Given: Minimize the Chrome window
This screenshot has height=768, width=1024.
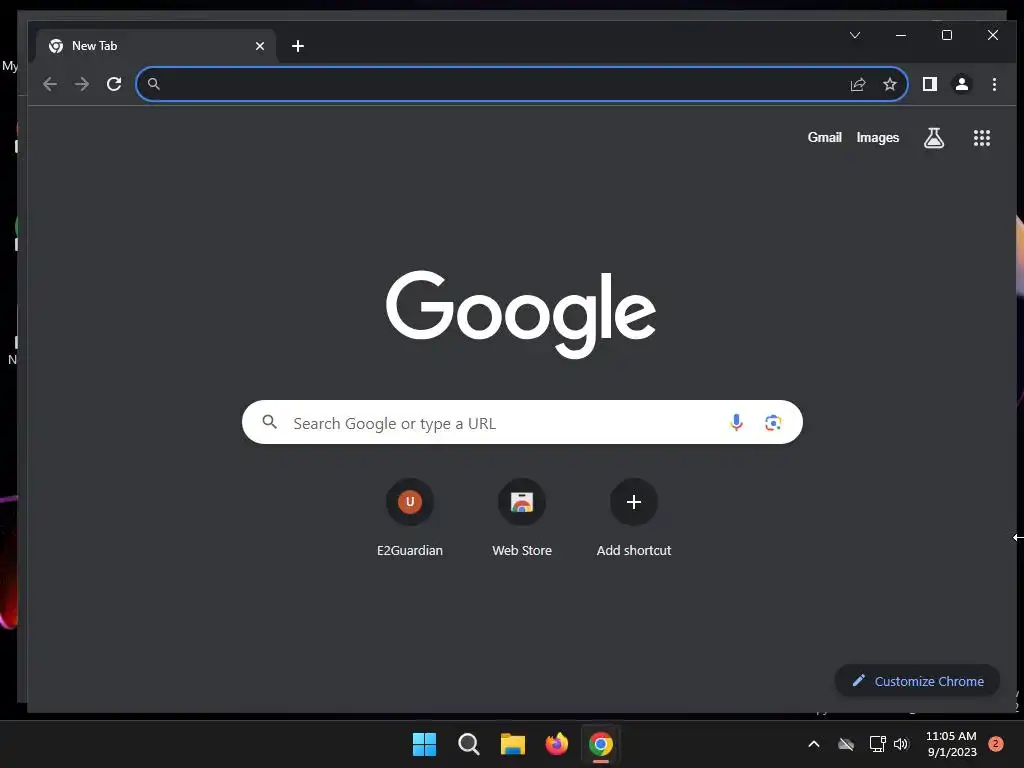Looking at the screenshot, I should (901, 35).
